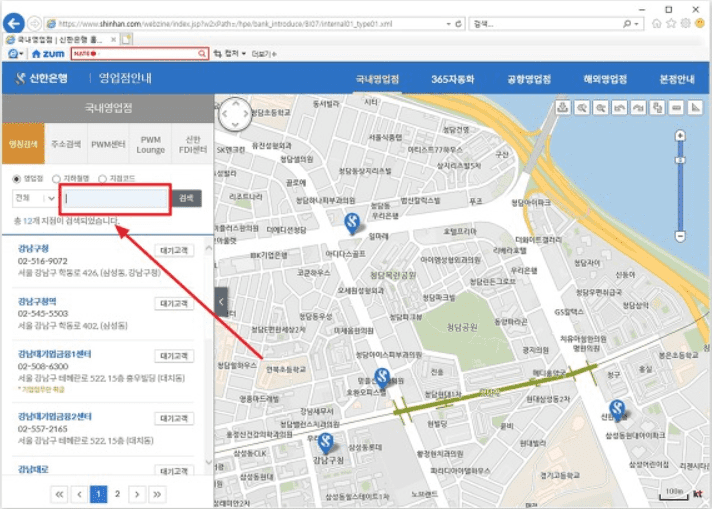This screenshot has height=509, width=712.
Task: Click the Shinhan marker near 삼성동현대아이파크
Action: click(x=617, y=409)
